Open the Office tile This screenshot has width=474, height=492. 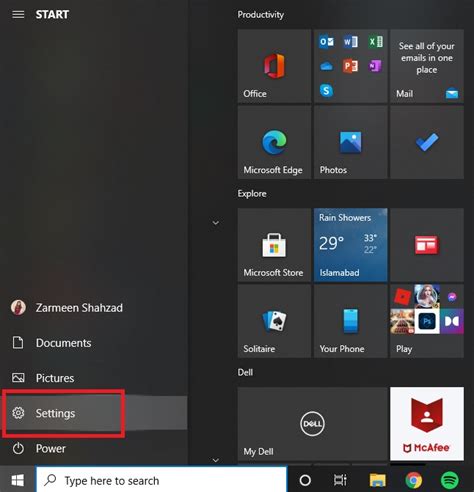point(274,66)
